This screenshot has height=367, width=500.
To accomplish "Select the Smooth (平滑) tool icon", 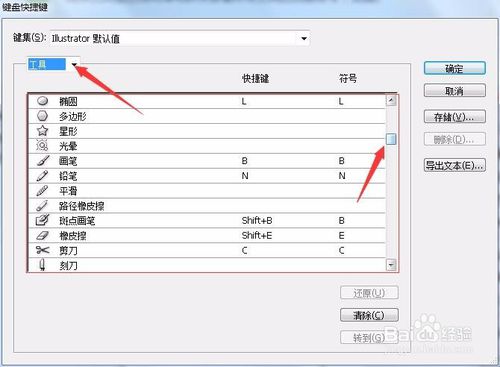I will [42, 191].
